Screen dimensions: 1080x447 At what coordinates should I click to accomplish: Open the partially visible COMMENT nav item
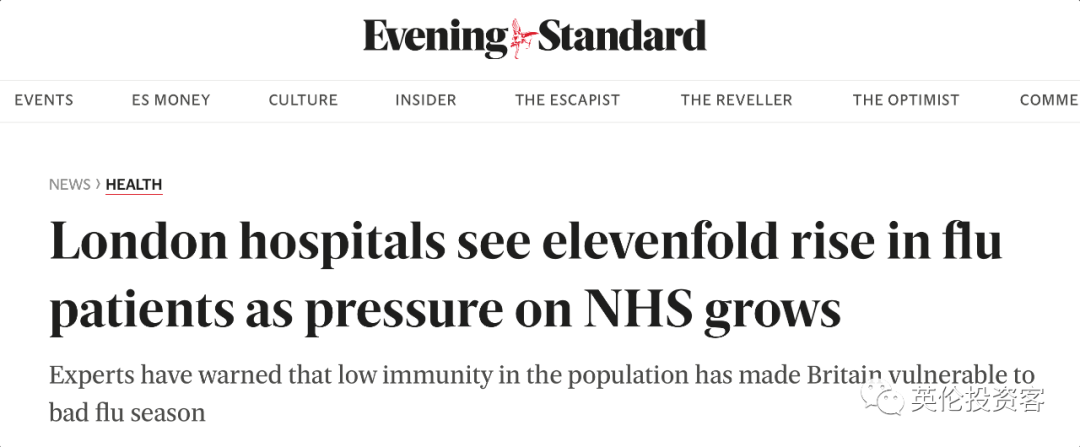coord(1050,100)
